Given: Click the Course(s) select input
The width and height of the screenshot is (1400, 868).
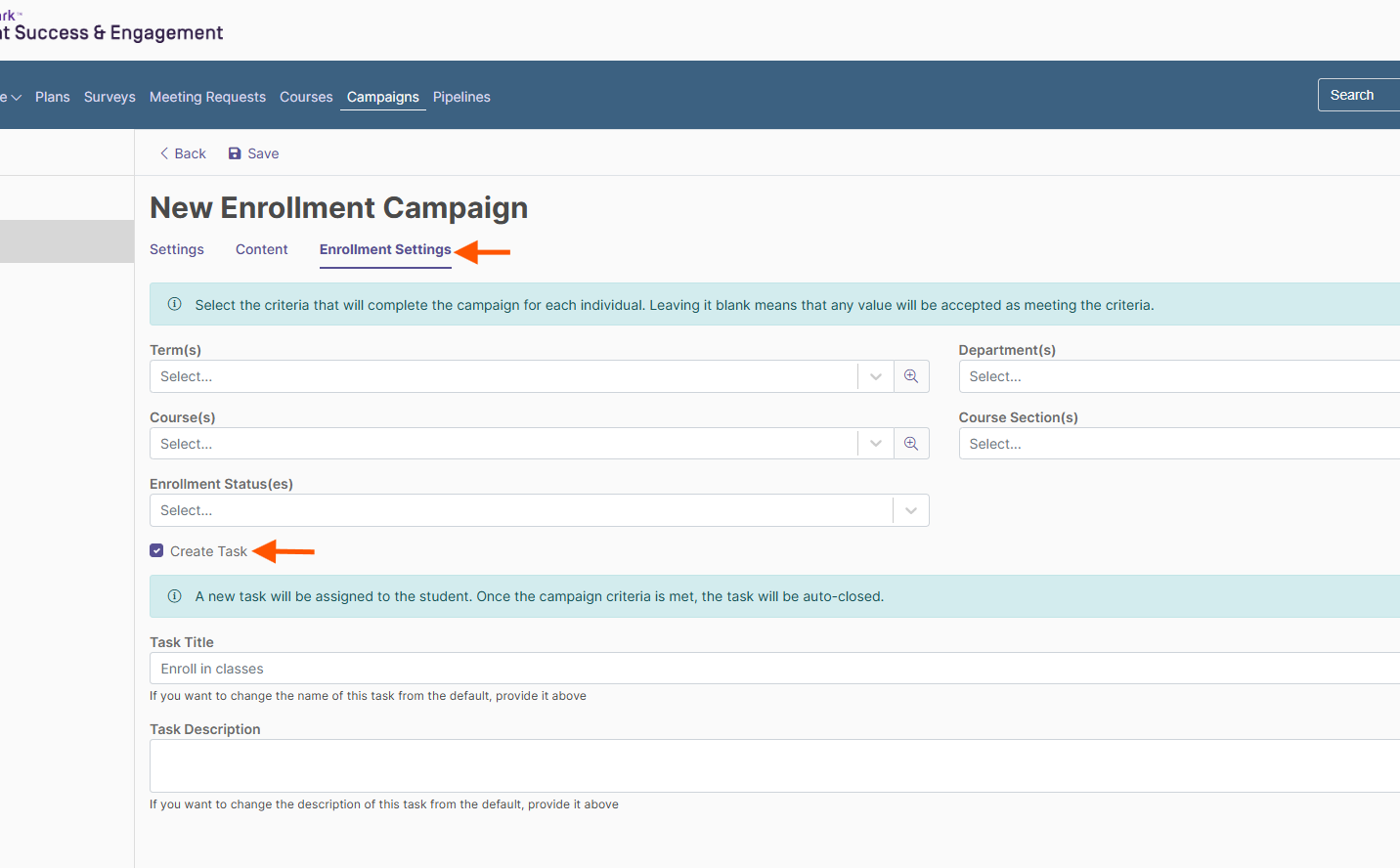Looking at the screenshot, I should (503, 444).
